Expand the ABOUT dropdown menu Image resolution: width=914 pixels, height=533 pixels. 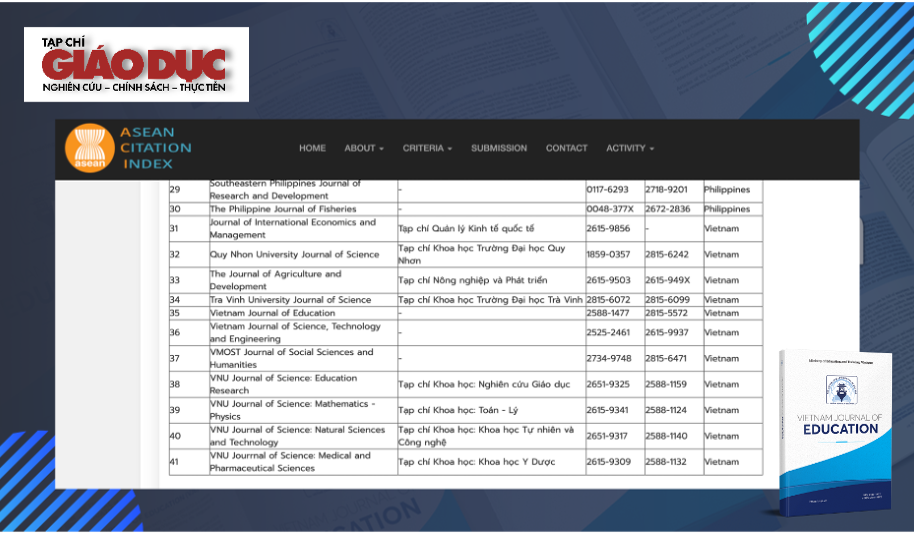[363, 148]
